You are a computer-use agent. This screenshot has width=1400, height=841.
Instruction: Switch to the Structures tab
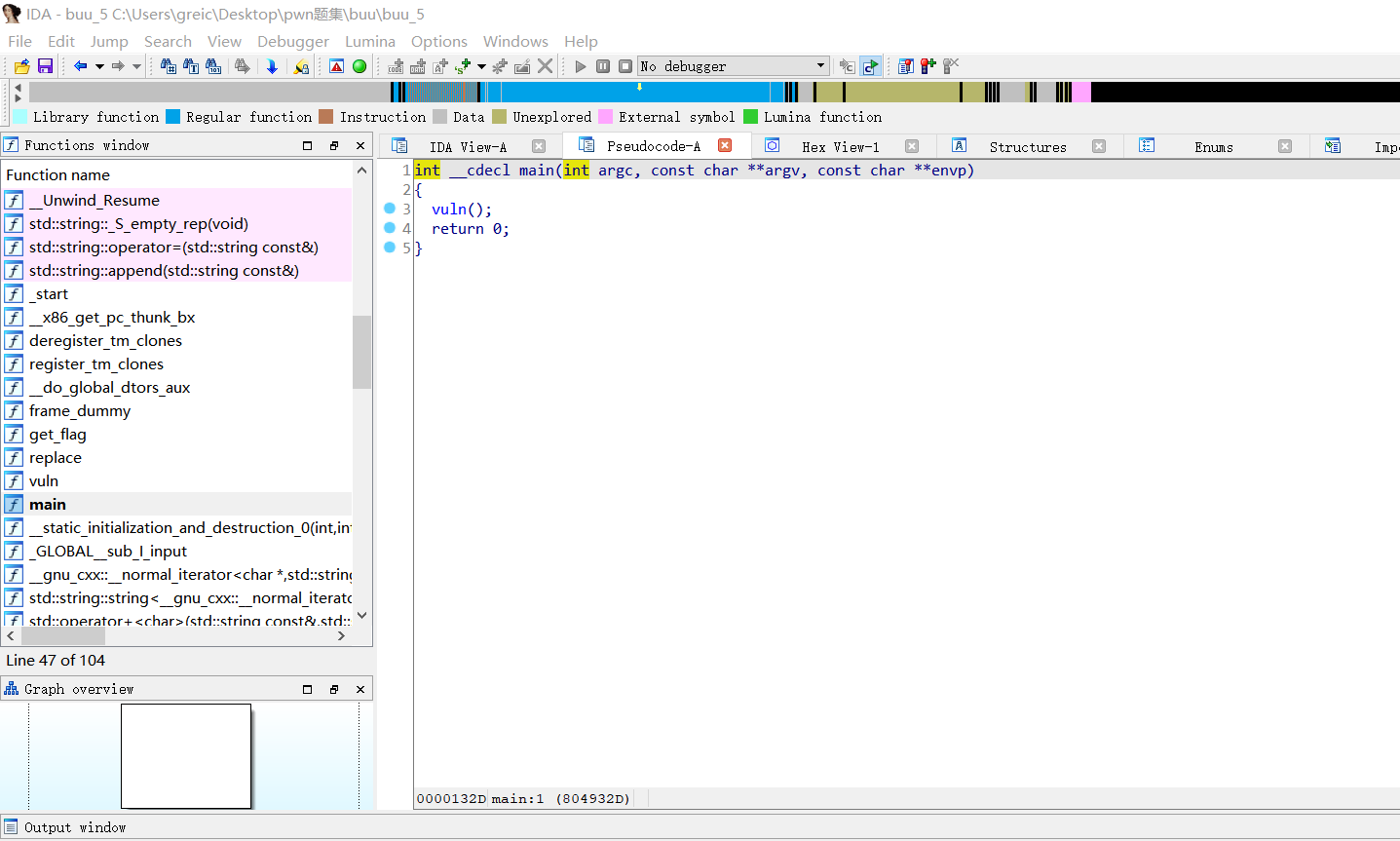(1028, 147)
